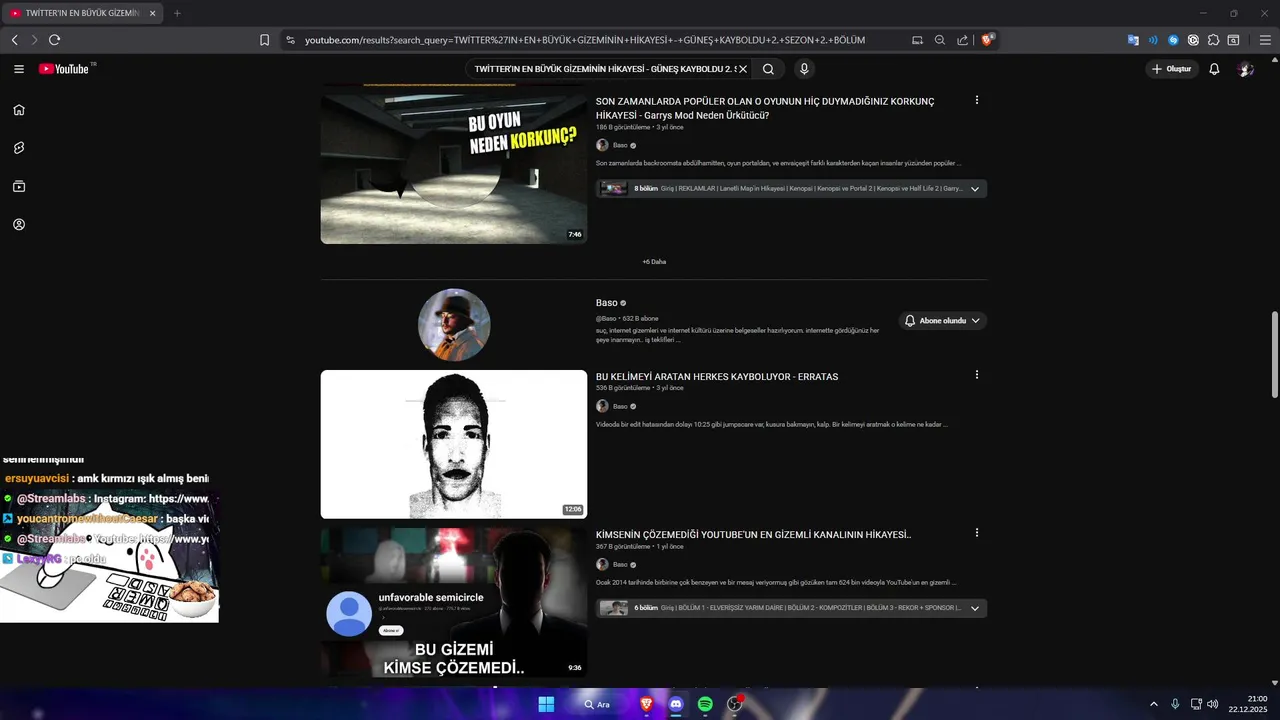Open the extensions puzzle icon
Viewport: 1280px width, 720px height.
(1213, 40)
